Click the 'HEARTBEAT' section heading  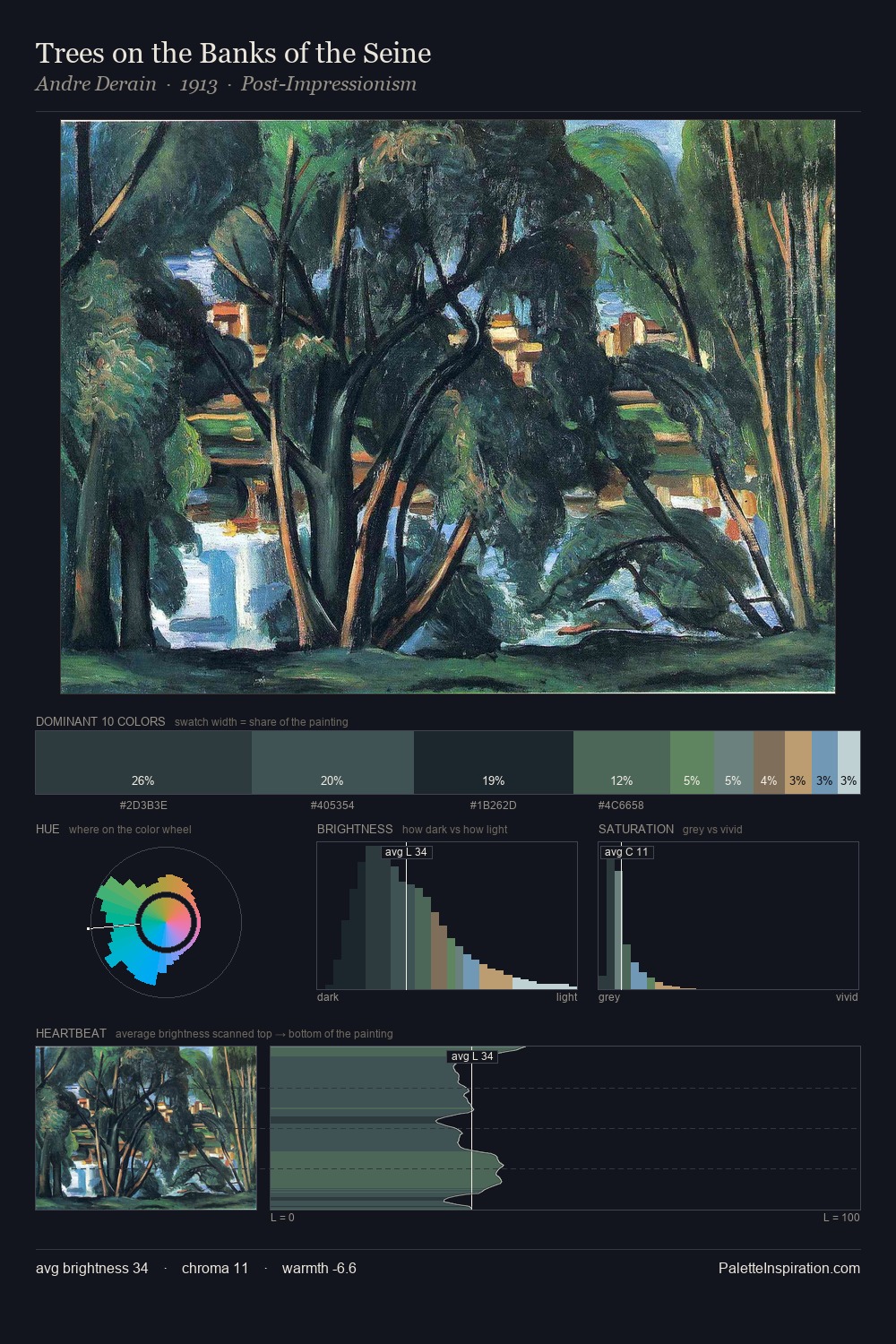click(x=71, y=1033)
